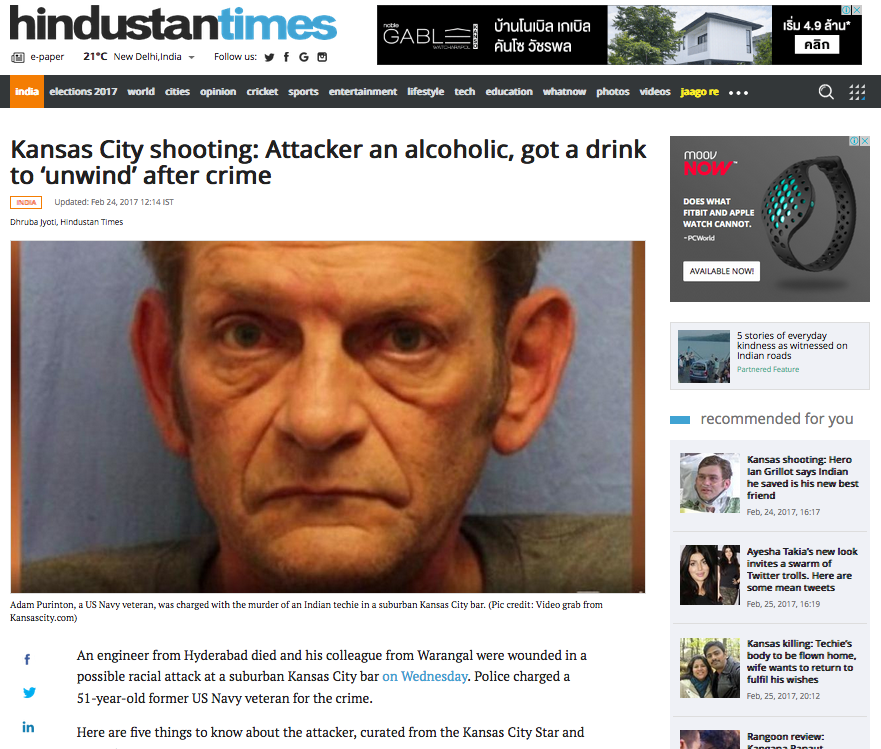Open Ian Grillot recommended story thumbnail
Viewport: 881px width, 749px height.
pos(710,483)
